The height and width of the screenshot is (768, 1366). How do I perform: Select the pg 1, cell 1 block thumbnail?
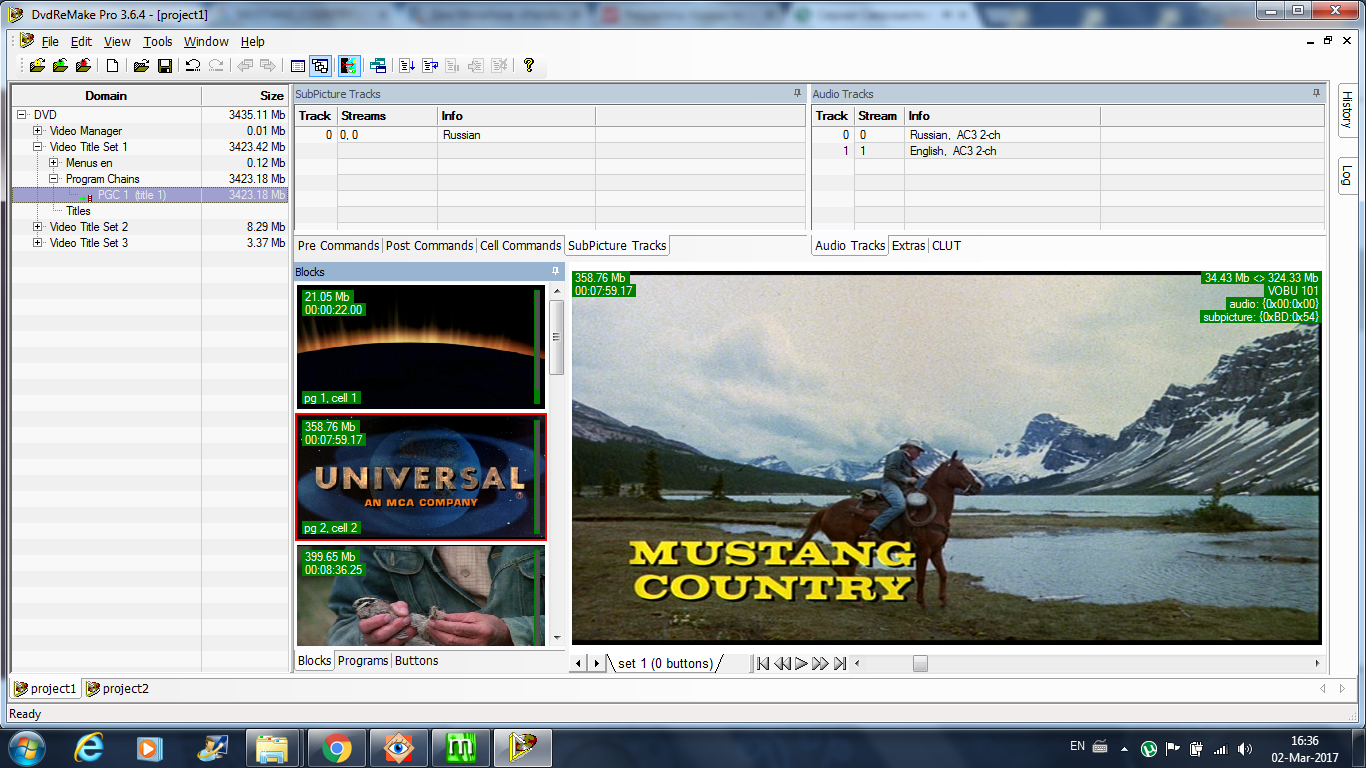(418, 347)
